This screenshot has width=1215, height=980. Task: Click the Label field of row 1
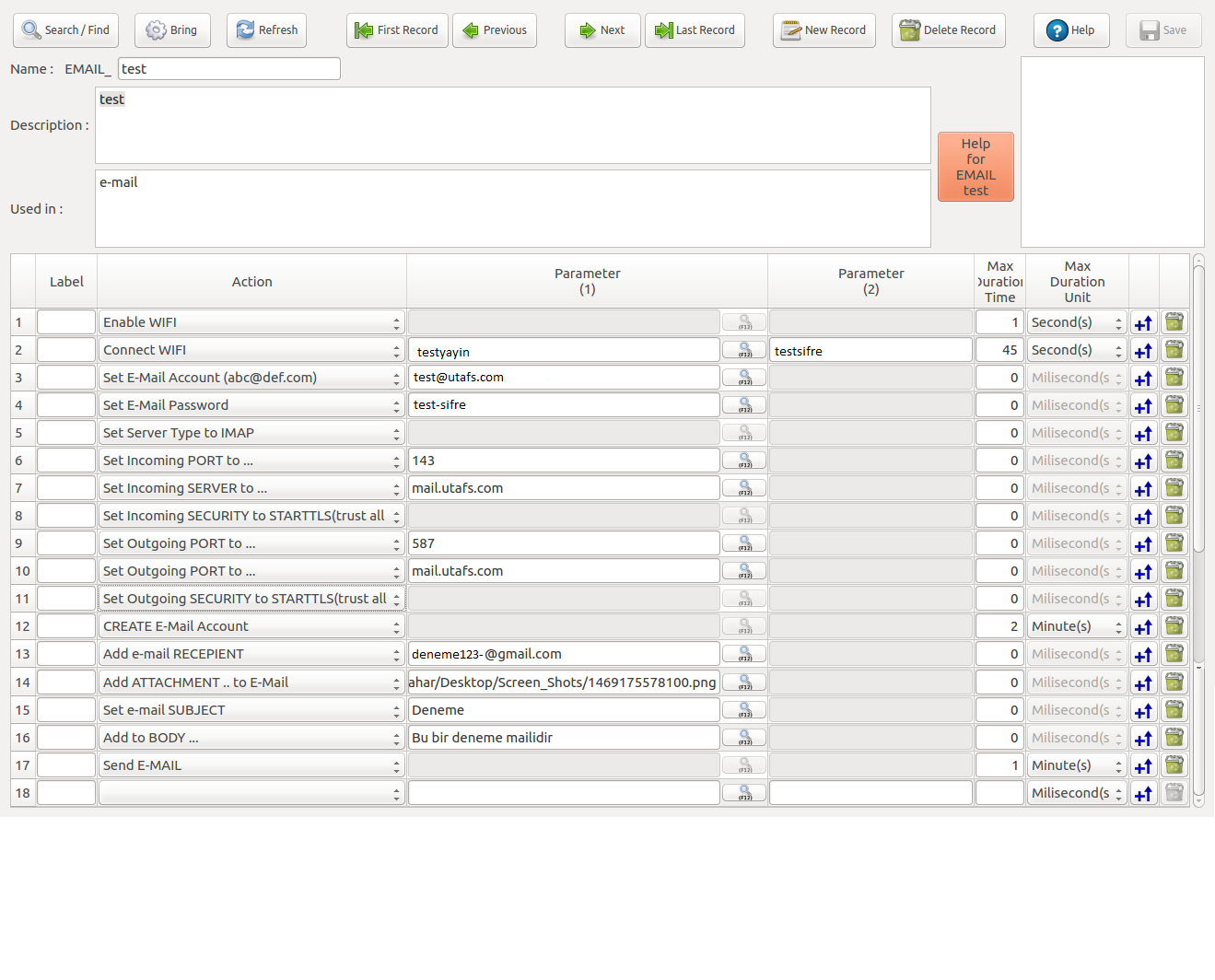point(66,322)
